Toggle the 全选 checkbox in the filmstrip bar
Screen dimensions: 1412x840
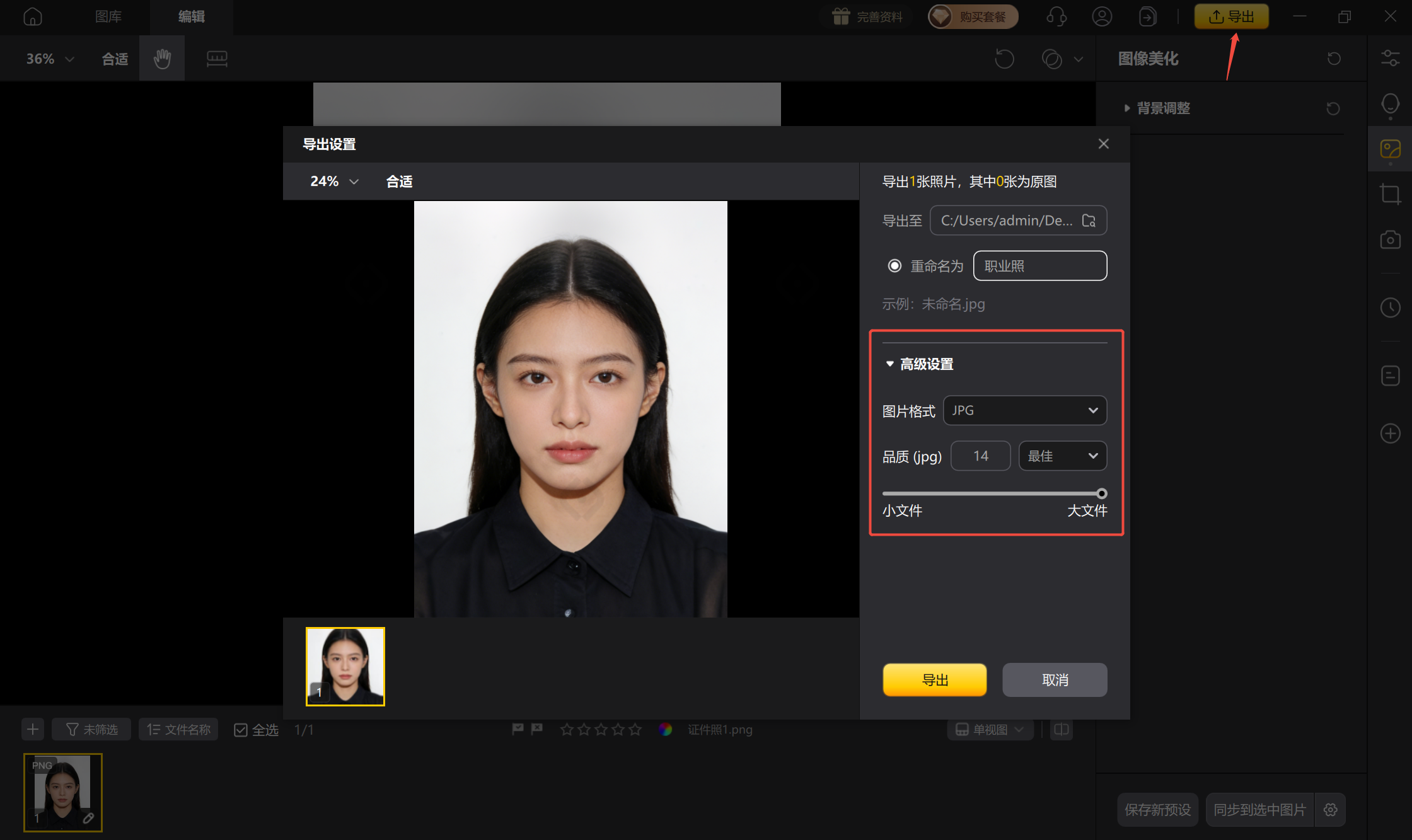pyautogui.click(x=241, y=729)
